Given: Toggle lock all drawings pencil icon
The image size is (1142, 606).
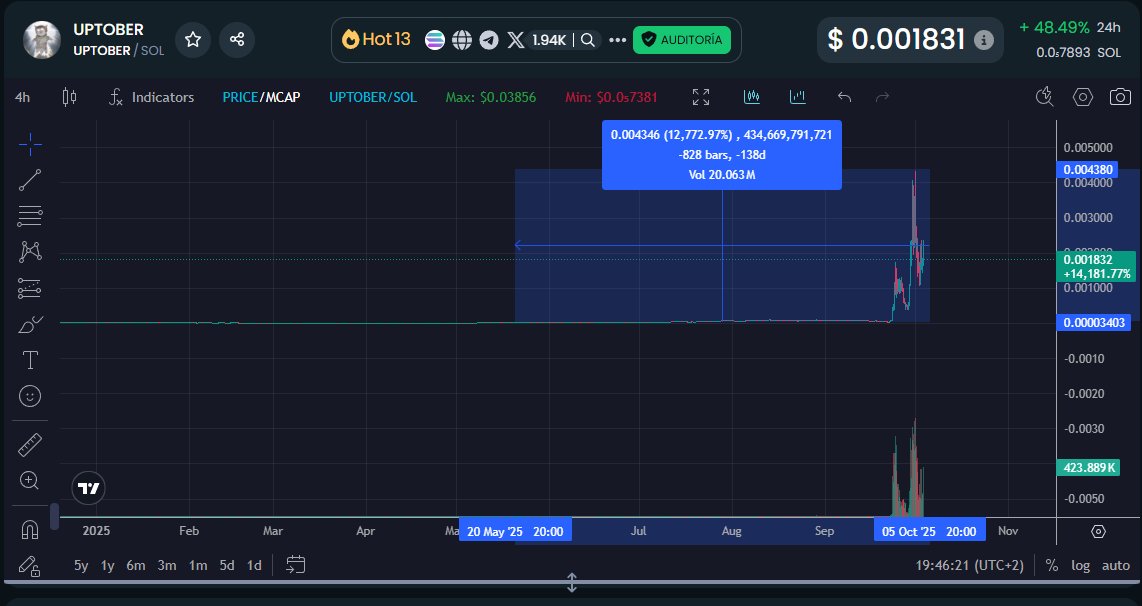Looking at the screenshot, I should pos(30,566).
